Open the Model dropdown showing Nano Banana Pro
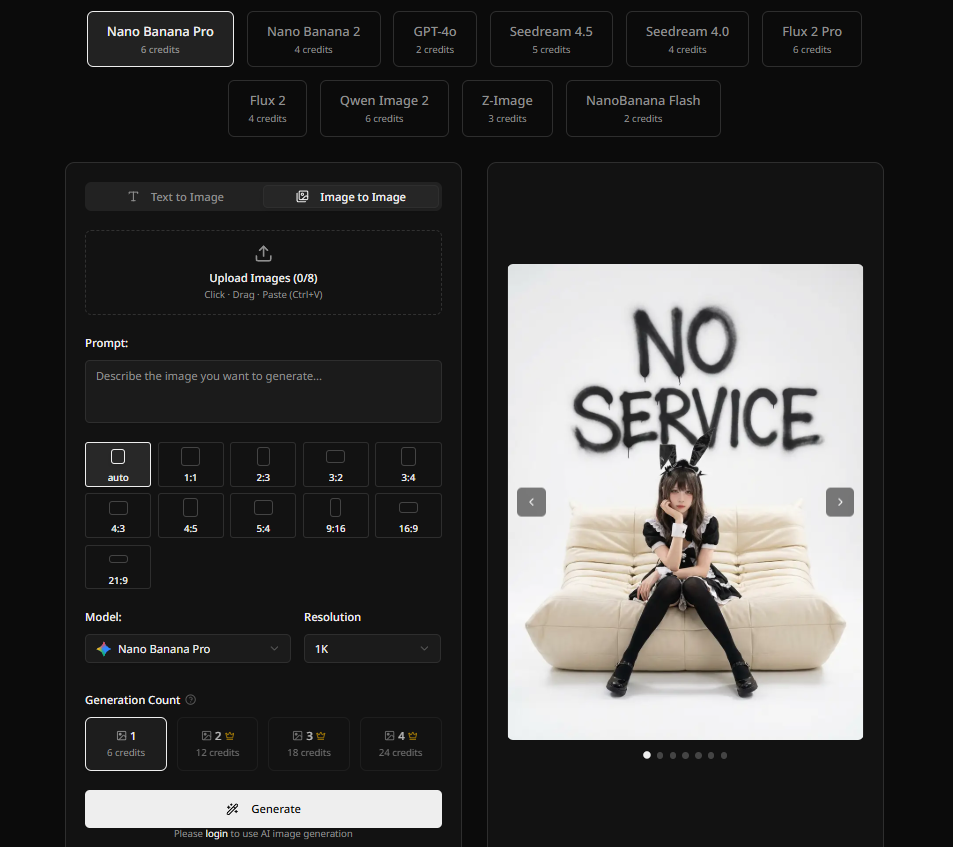Screen dimensions: 953x847 point(188,649)
